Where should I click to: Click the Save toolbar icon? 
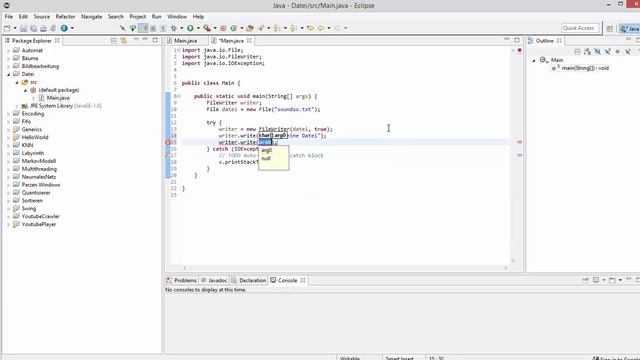pos(23,28)
